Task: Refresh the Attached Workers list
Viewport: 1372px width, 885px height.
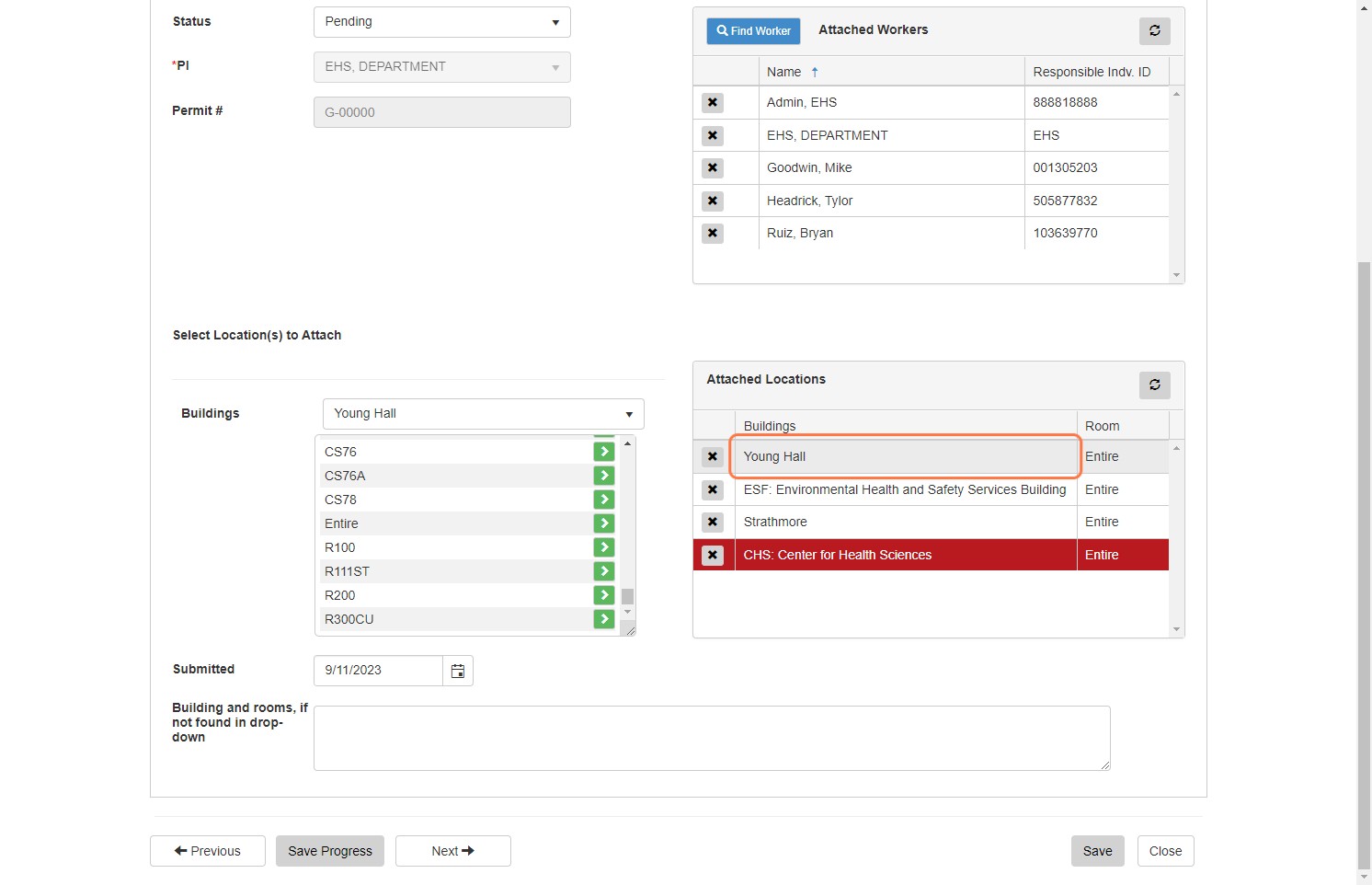Action: [x=1155, y=30]
